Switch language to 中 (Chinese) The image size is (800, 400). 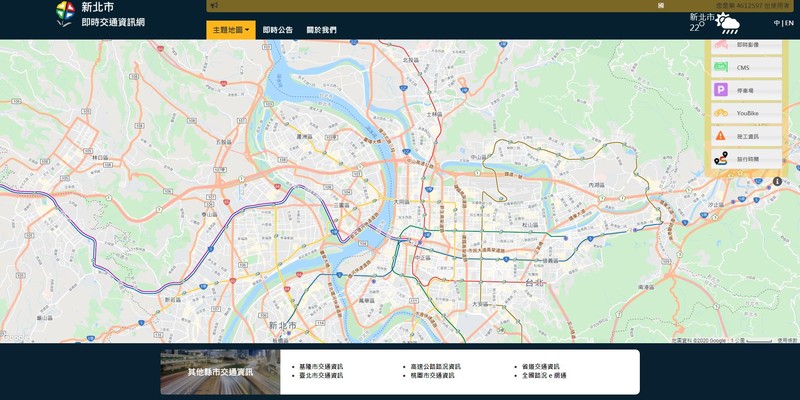click(x=777, y=23)
